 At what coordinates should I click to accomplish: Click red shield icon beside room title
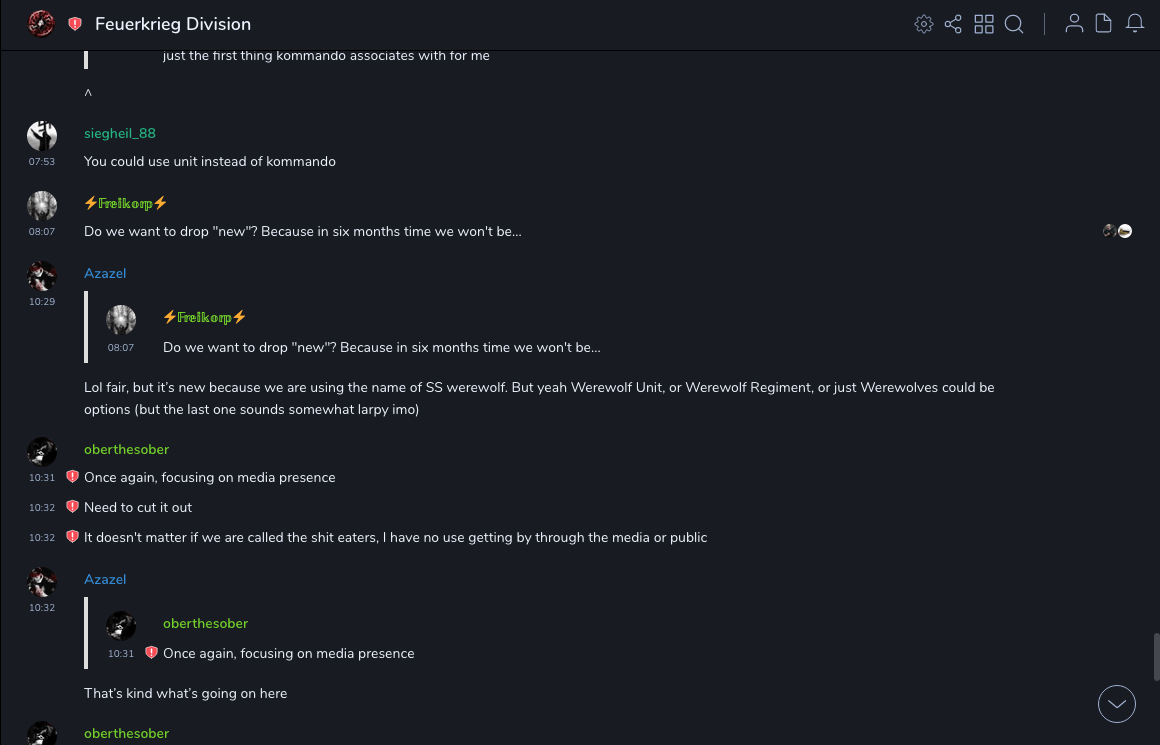[x=75, y=24]
